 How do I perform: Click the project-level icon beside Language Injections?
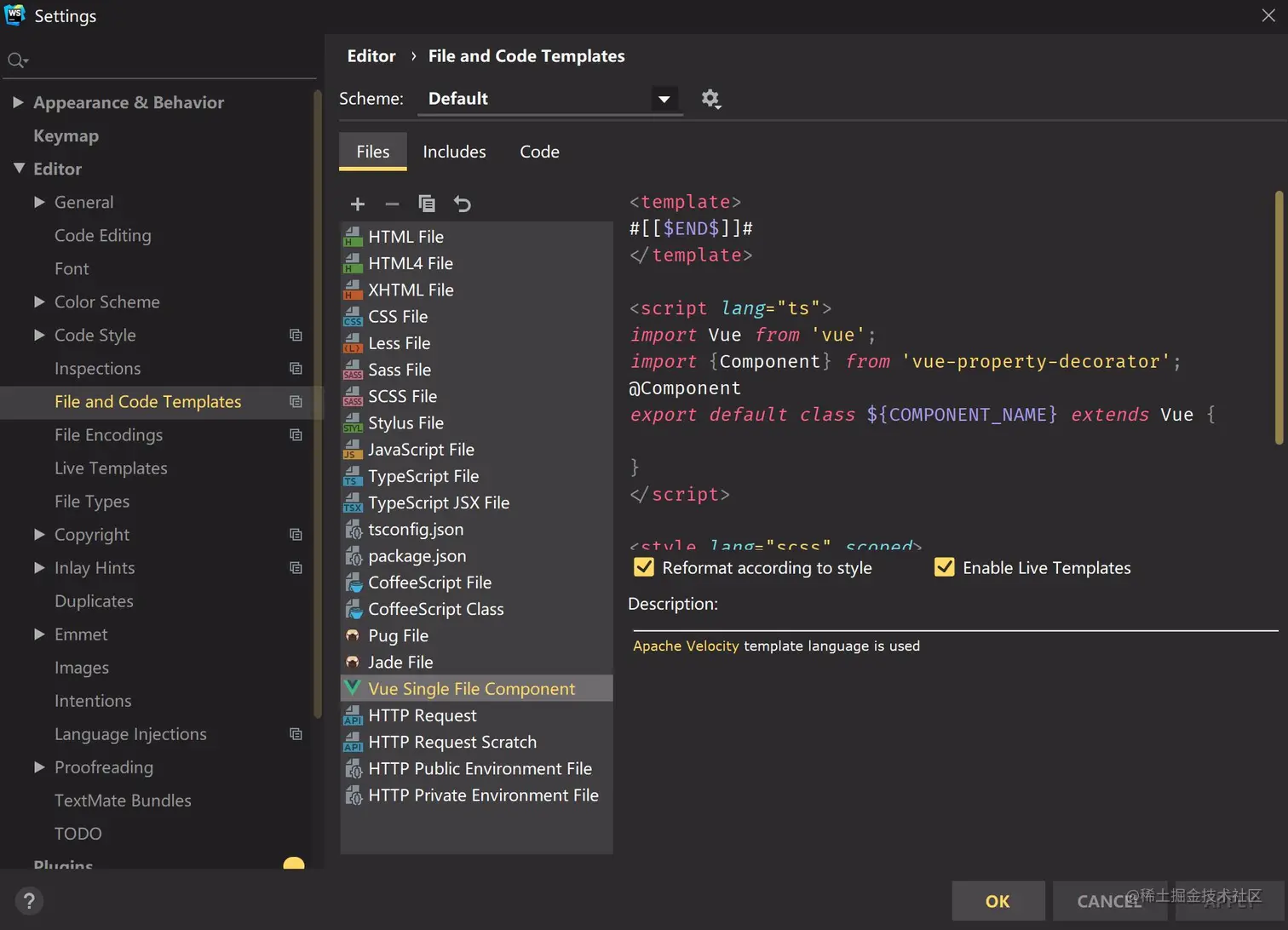(x=296, y=734)
